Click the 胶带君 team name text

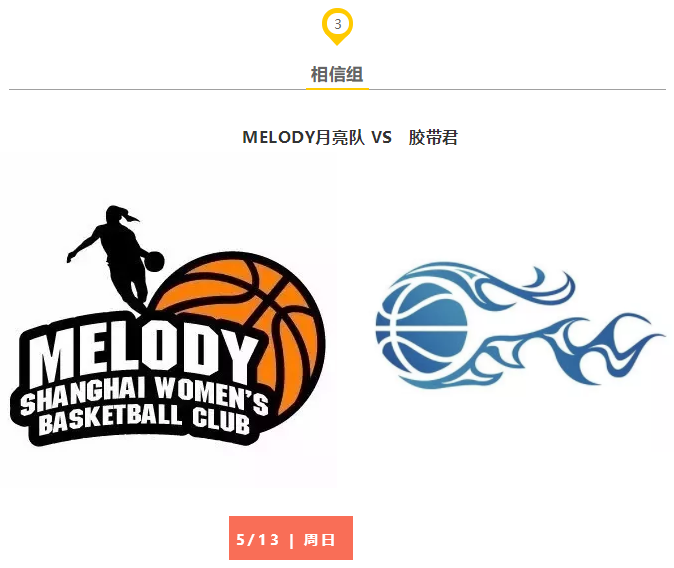point(433,138)
